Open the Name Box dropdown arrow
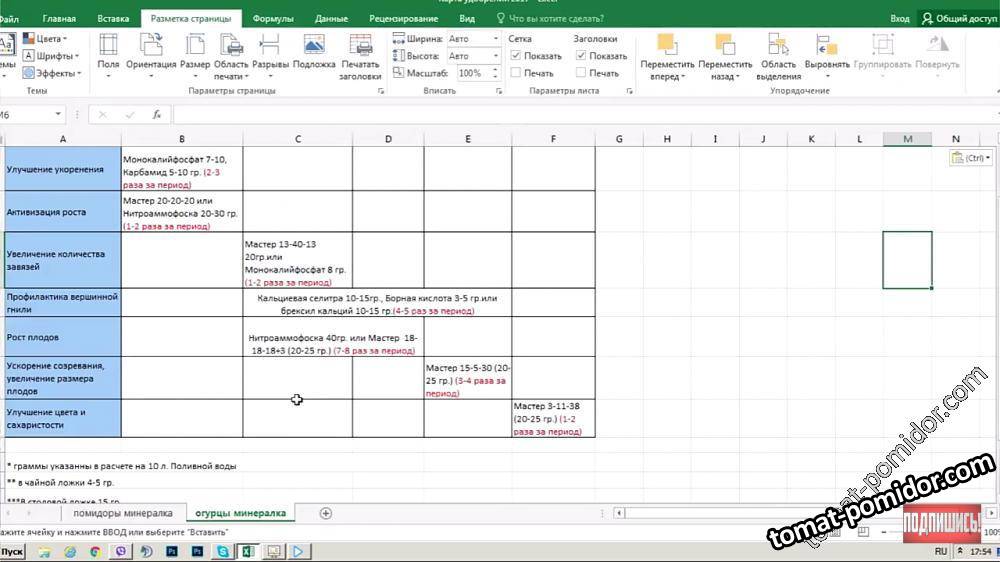 58,115
